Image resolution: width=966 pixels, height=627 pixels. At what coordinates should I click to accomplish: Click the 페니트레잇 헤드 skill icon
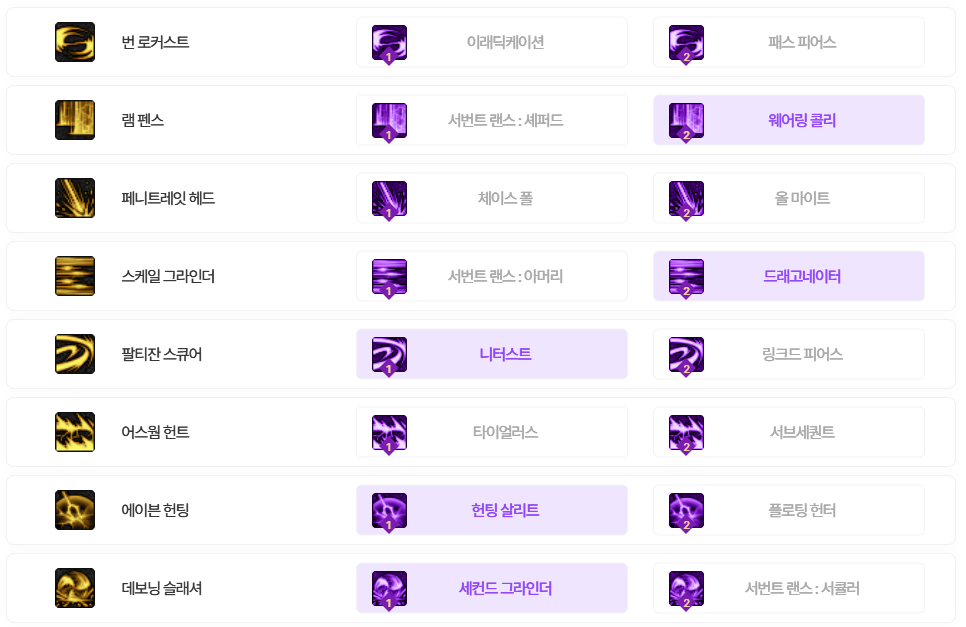tap(75, 198)
